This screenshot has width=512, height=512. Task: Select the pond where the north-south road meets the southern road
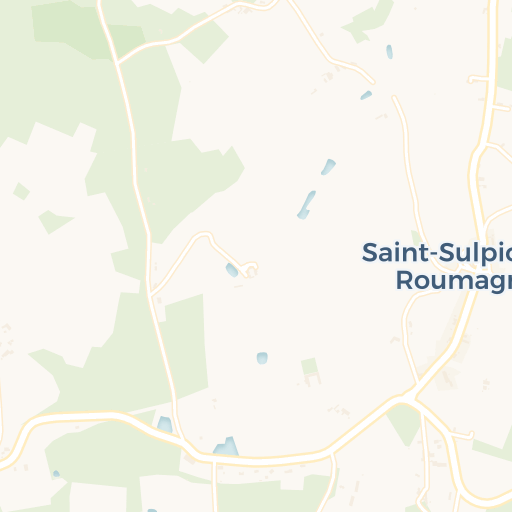(x=165, y=424)
